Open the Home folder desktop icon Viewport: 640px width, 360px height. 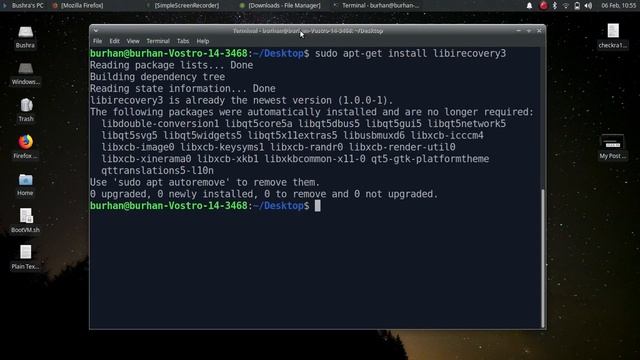click(25, 184)
